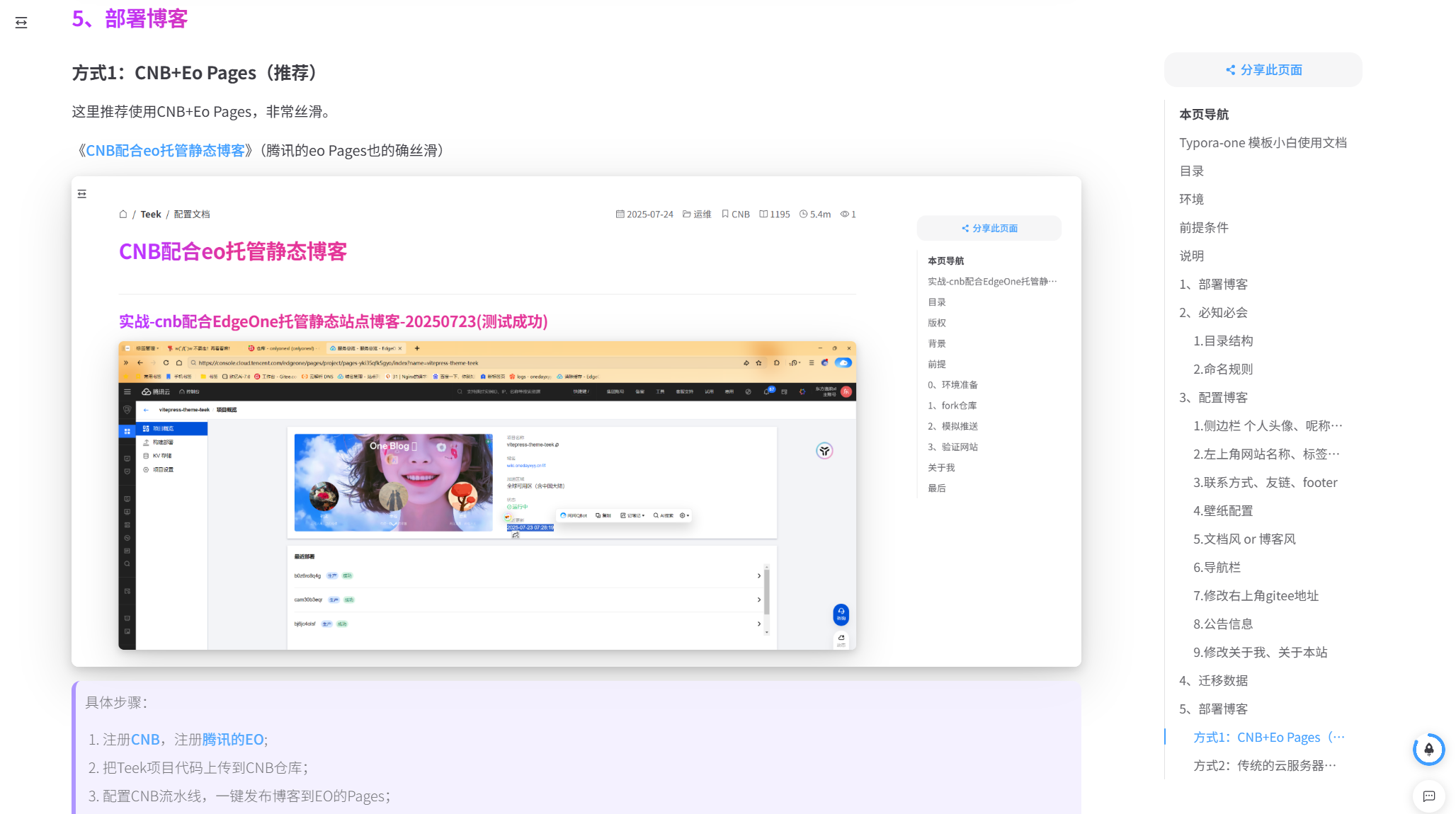This screenshot has width=1456, height=814.
Task: Go to 环境 section in page nav
Action: pos(1191,200)
